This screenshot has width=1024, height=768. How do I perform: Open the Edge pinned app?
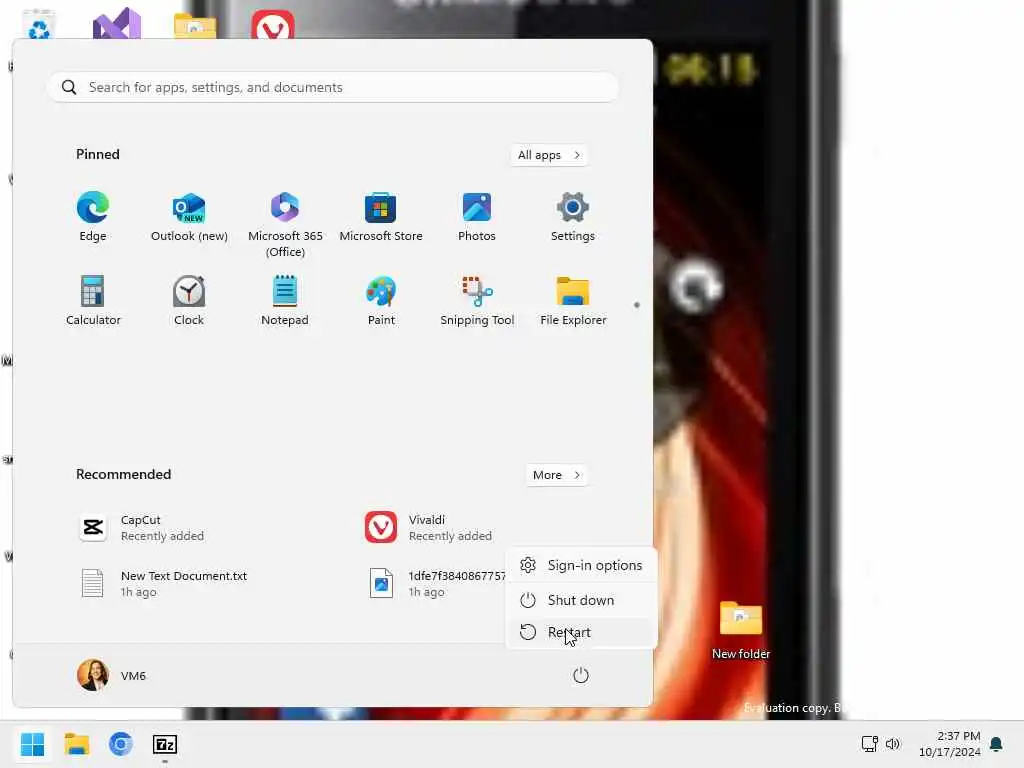tap(93, 217)
